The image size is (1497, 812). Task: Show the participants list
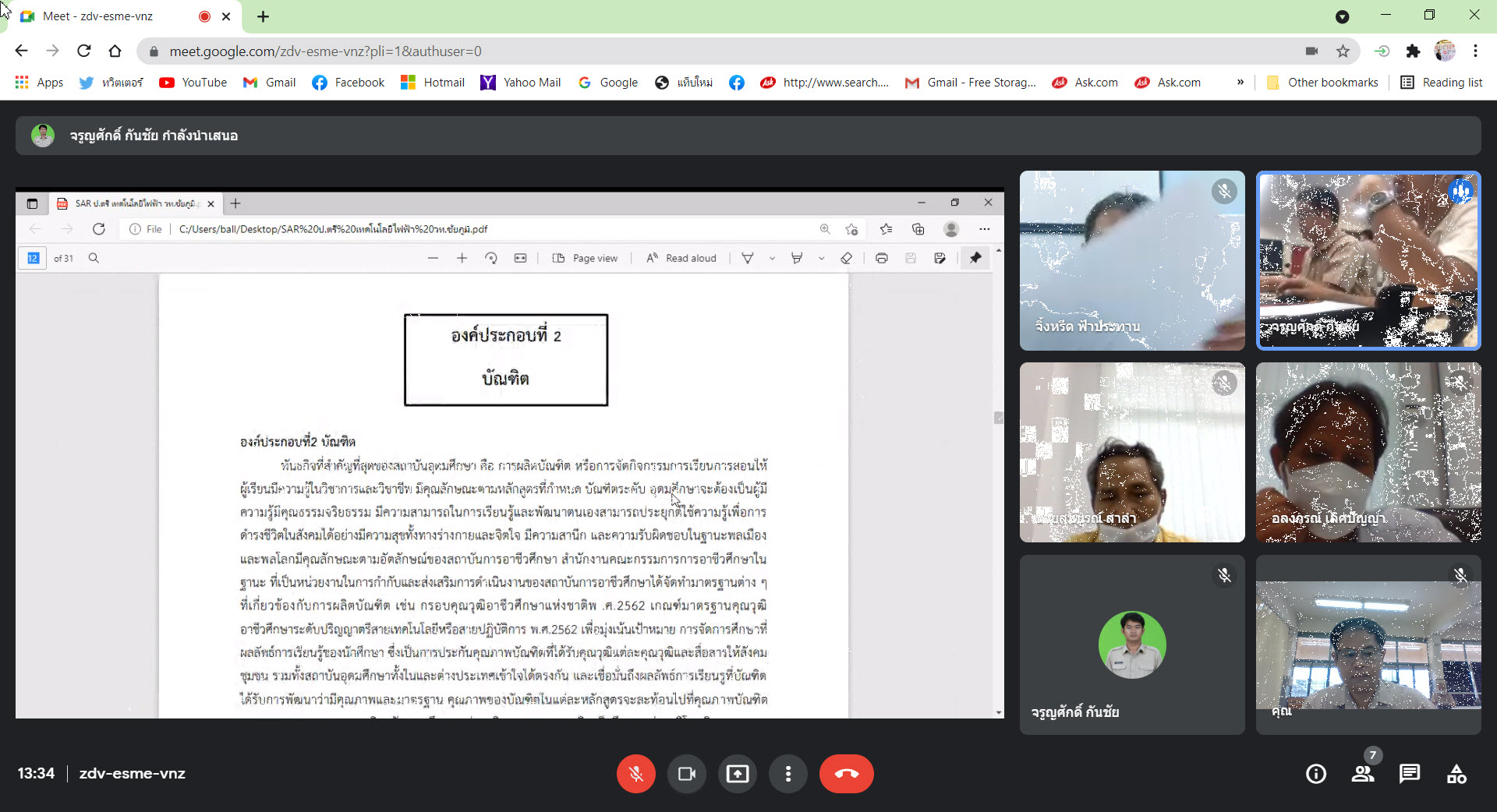tap(1363, 774)
